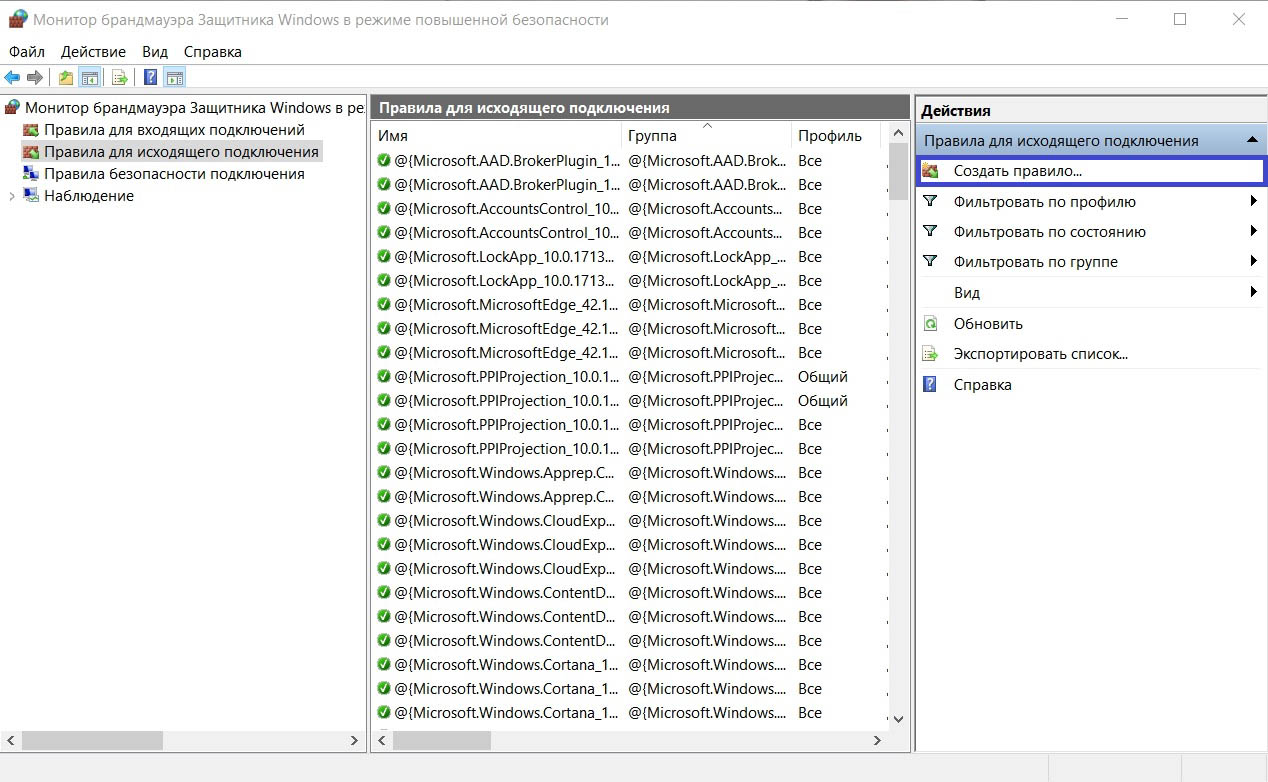The image size is (1268, 782).
Task: Open the Справка menu in menu bar
Action: pos(213,52)
